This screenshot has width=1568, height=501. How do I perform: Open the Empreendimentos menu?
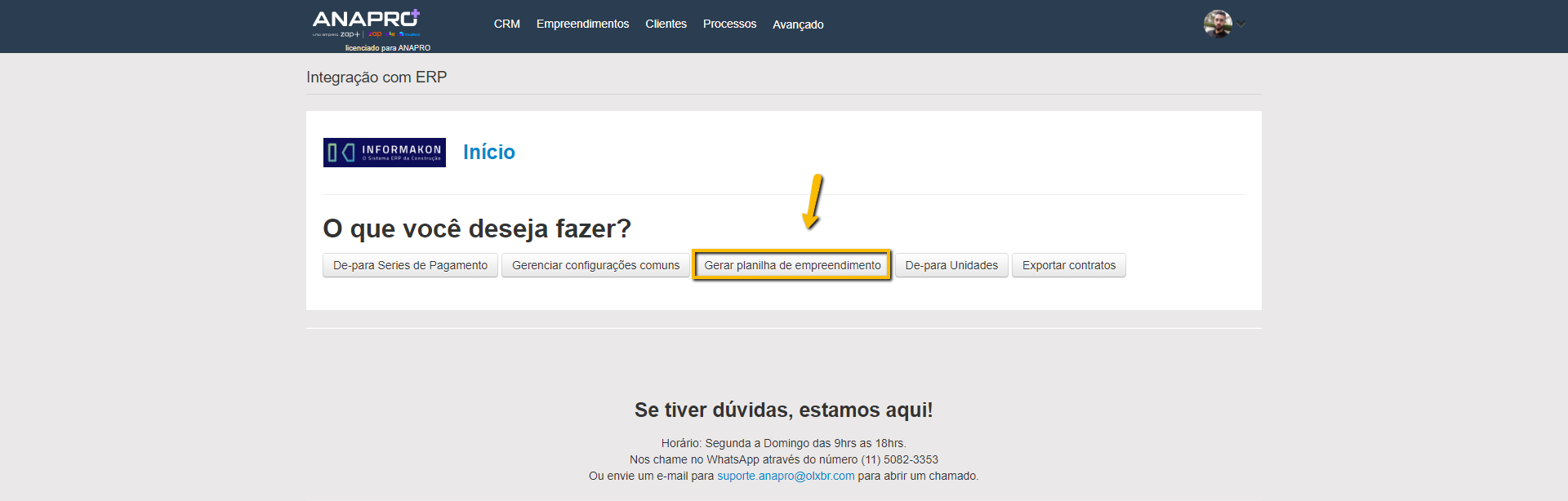(x=582, y=24)
